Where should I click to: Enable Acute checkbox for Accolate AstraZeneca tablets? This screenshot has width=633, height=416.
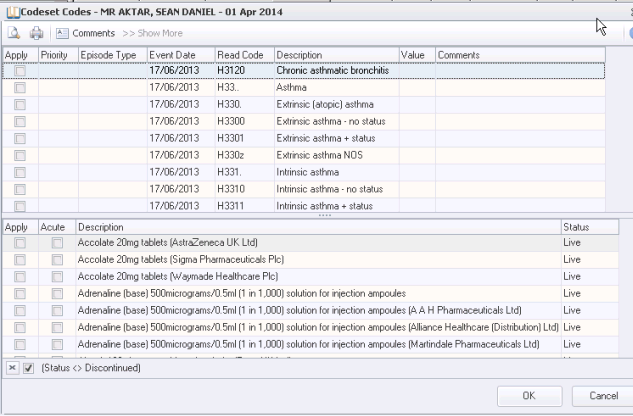pos(57,244)
